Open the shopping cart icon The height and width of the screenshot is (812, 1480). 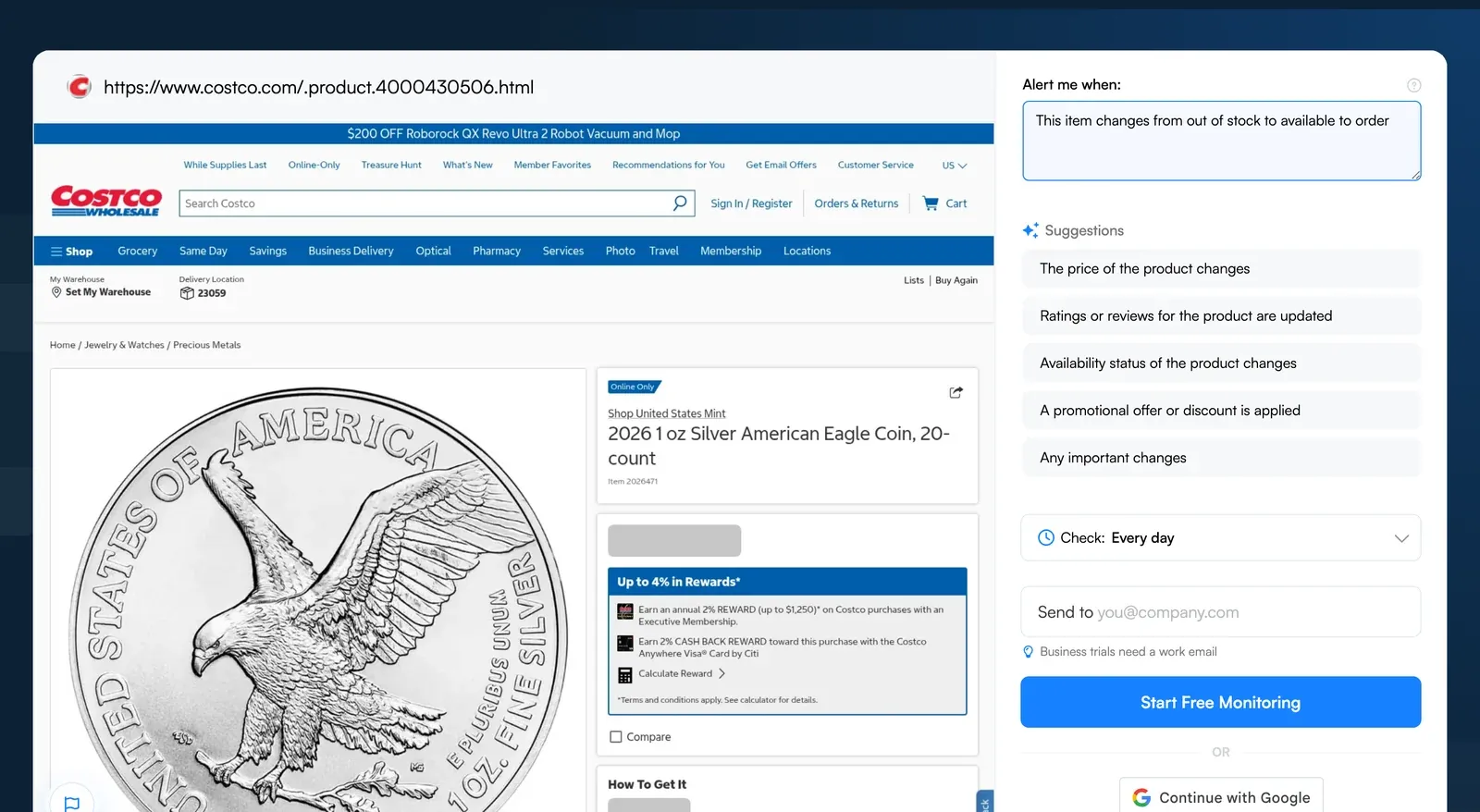(931, 203)
